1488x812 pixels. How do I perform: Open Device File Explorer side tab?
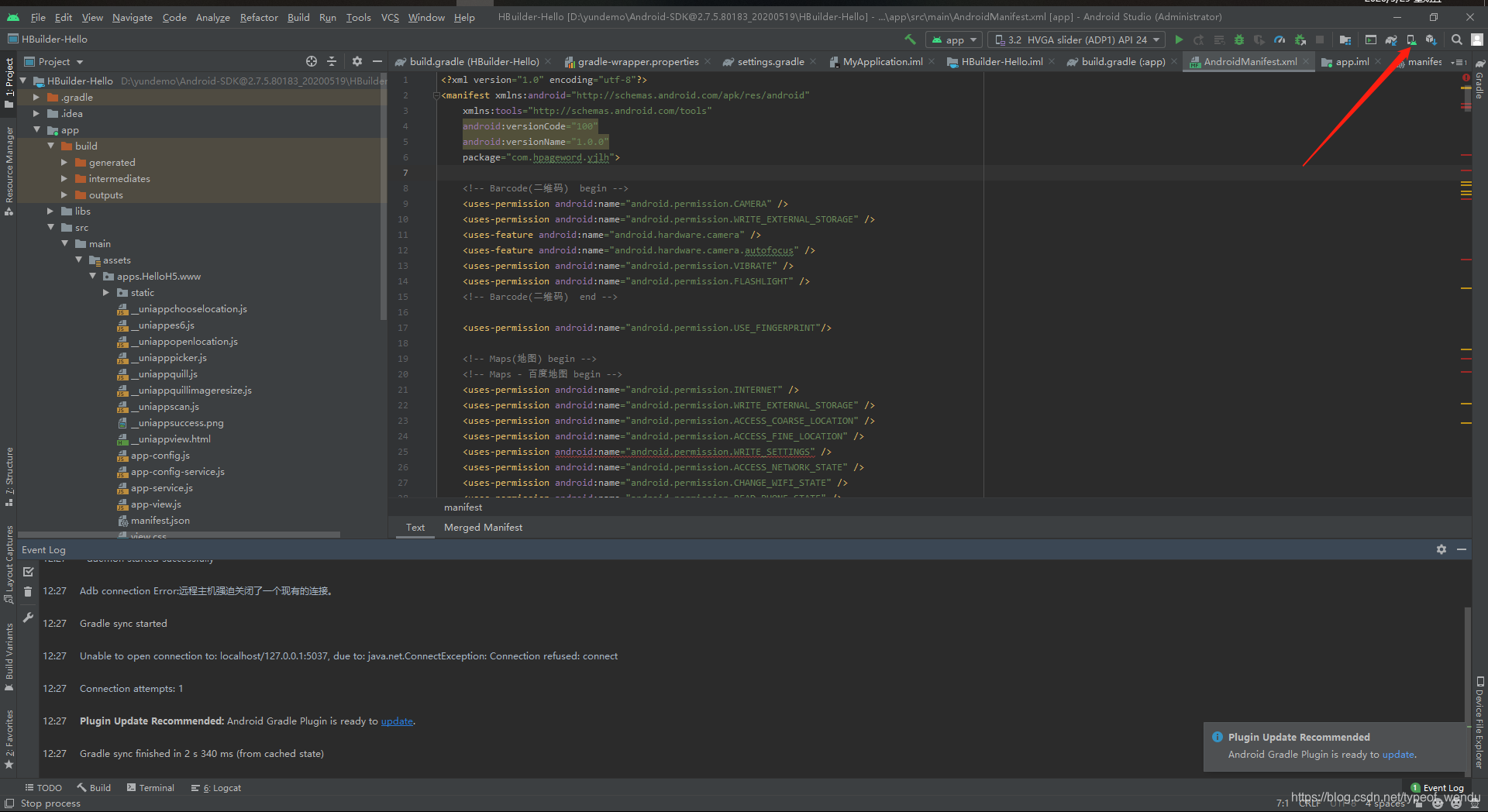pos(1479,722)
